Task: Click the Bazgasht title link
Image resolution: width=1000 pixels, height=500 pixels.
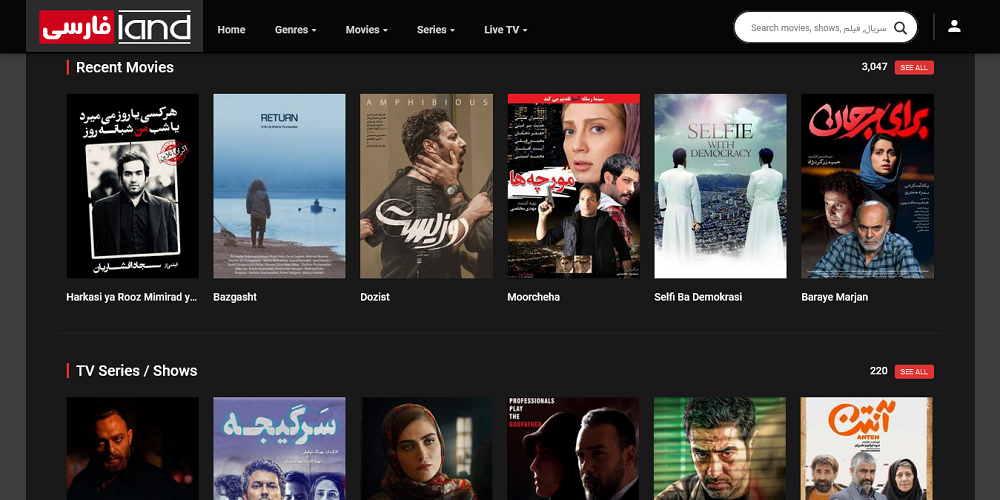Action: coord(235,297)
